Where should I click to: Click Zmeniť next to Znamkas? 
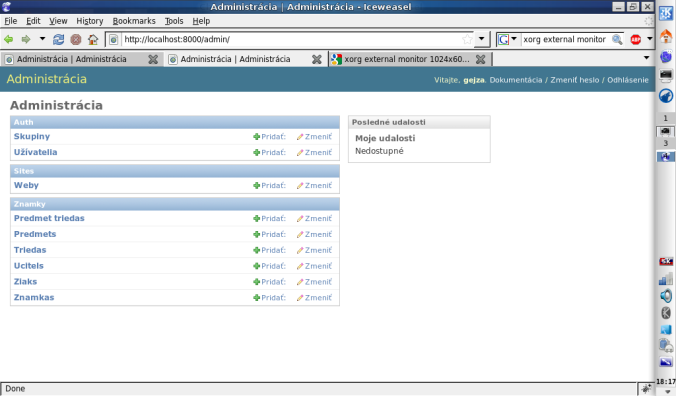click(x=314, y=297)
